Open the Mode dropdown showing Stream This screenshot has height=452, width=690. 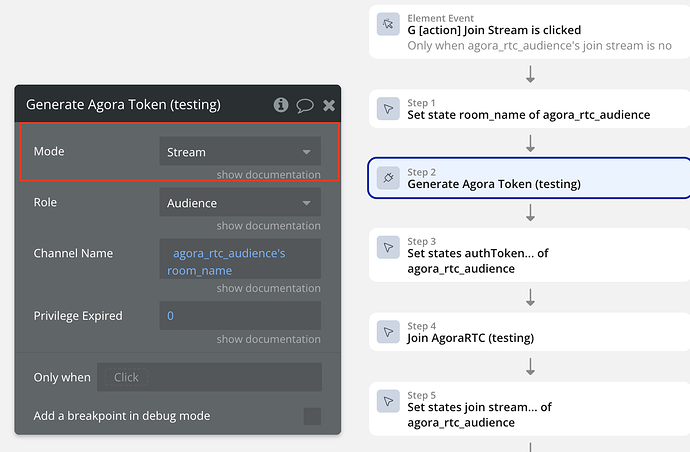point(240,151)
